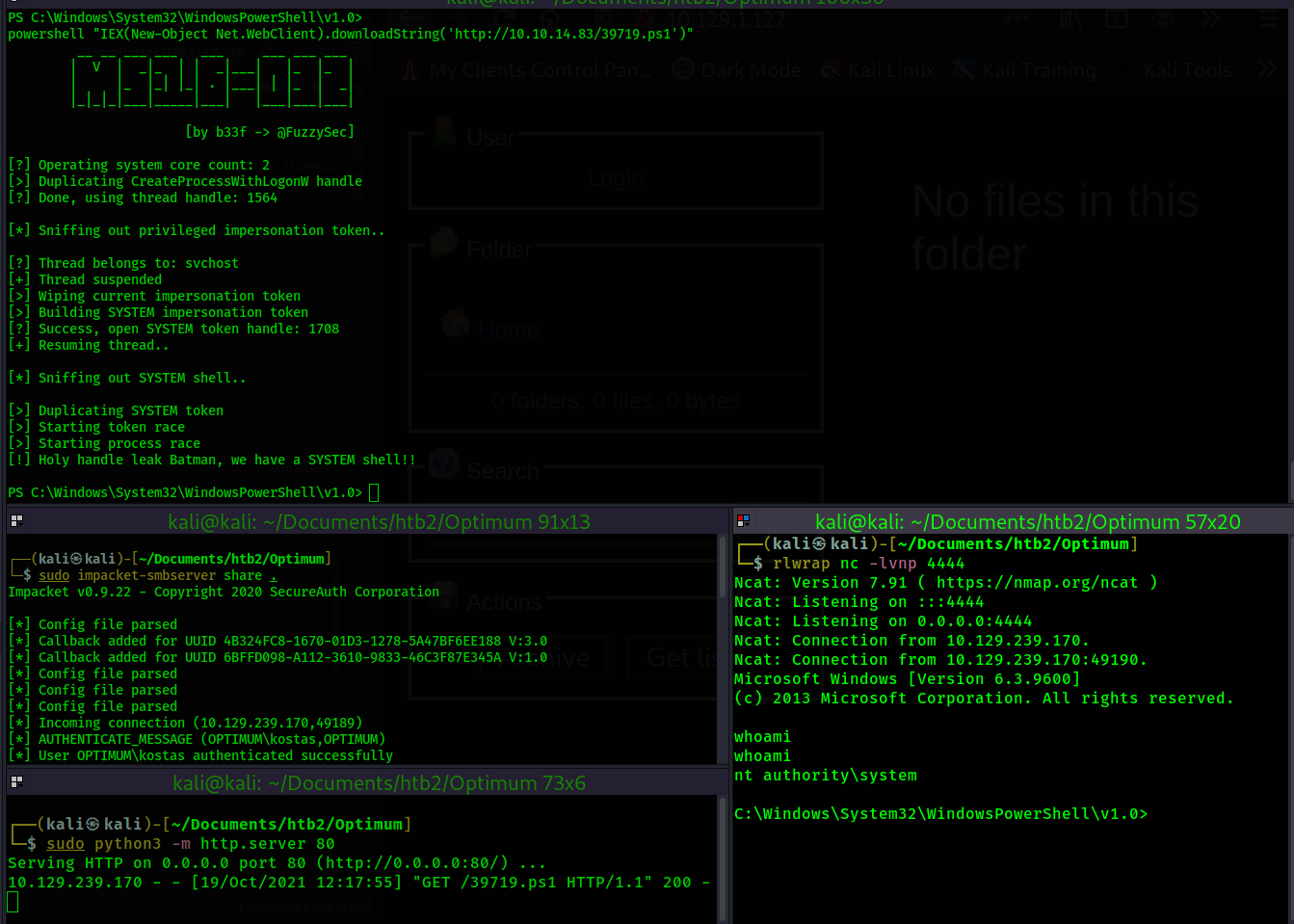Focus the 'Optimum 57x20' pane title bar
The height and width of the screenshot is (924, 1294).
click(1027, 521)
